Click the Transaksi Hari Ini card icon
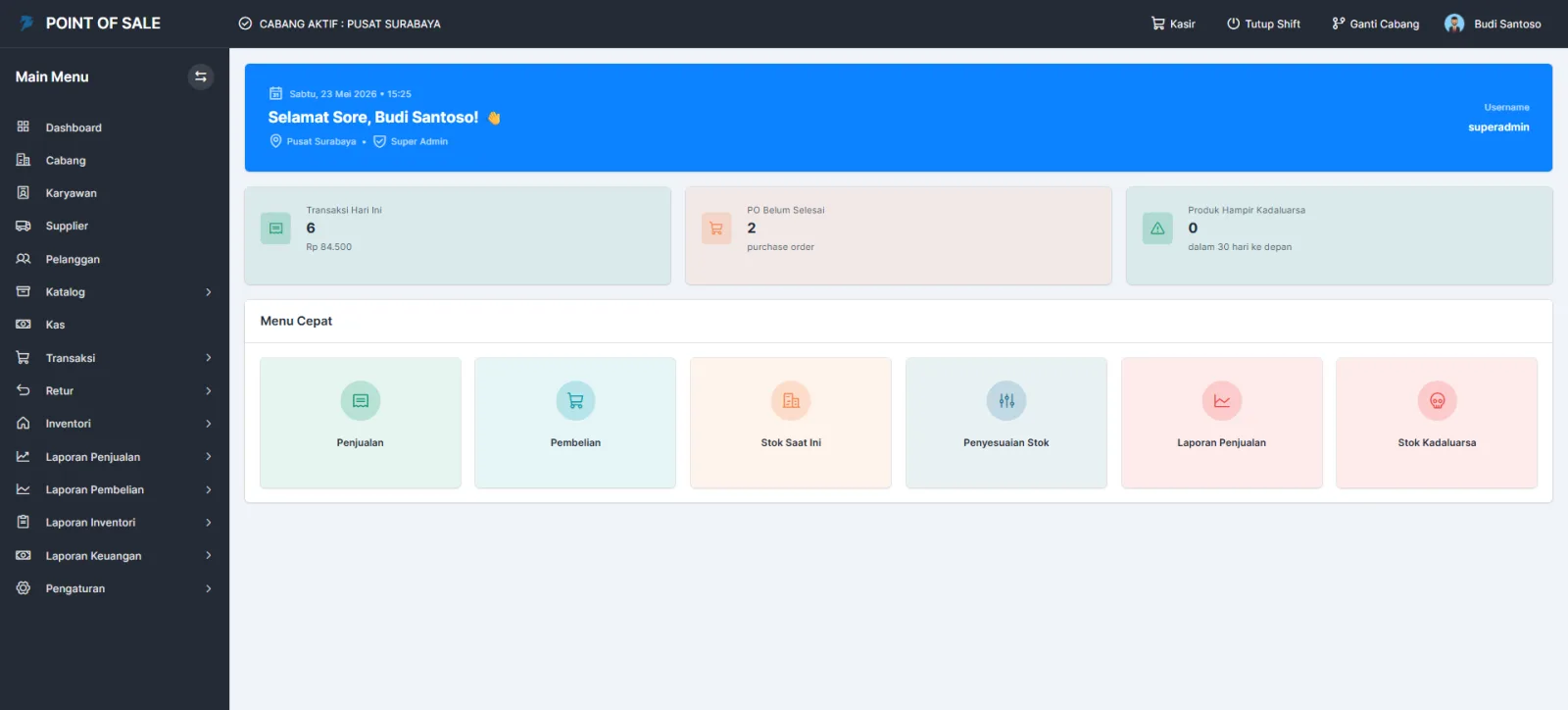Image resolution: width=1568 pixels, height=710 pixels. tap(275, 228)
